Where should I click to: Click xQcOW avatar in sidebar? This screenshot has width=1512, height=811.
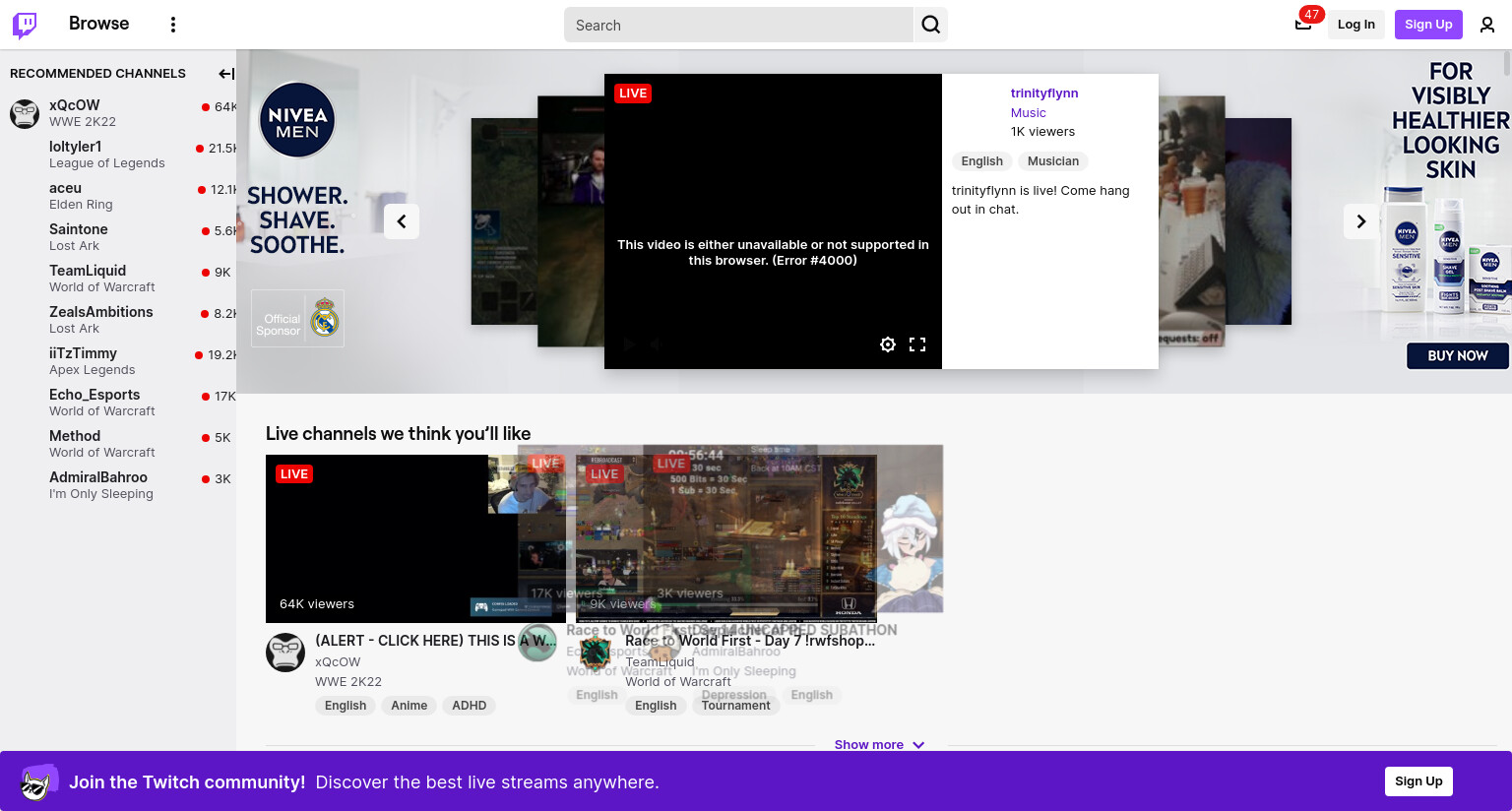point(25,113)
